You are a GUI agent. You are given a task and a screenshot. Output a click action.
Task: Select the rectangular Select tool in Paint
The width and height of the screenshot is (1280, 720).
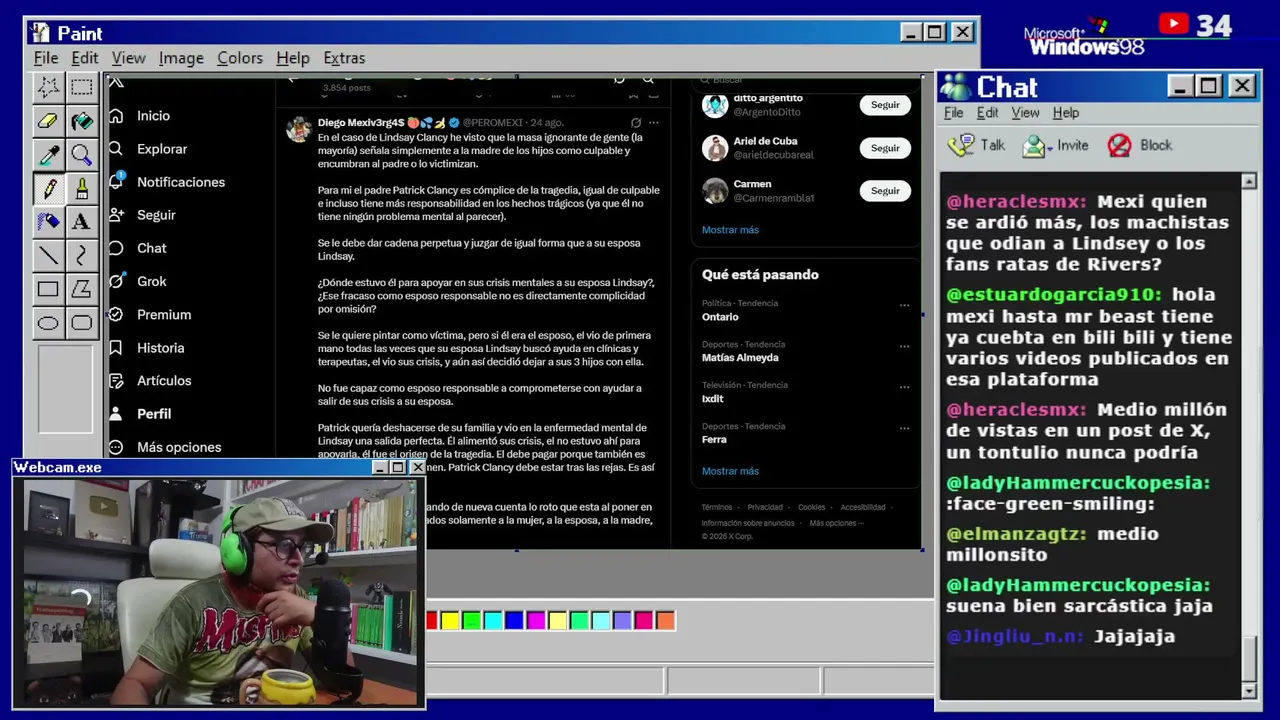[81, 87]
